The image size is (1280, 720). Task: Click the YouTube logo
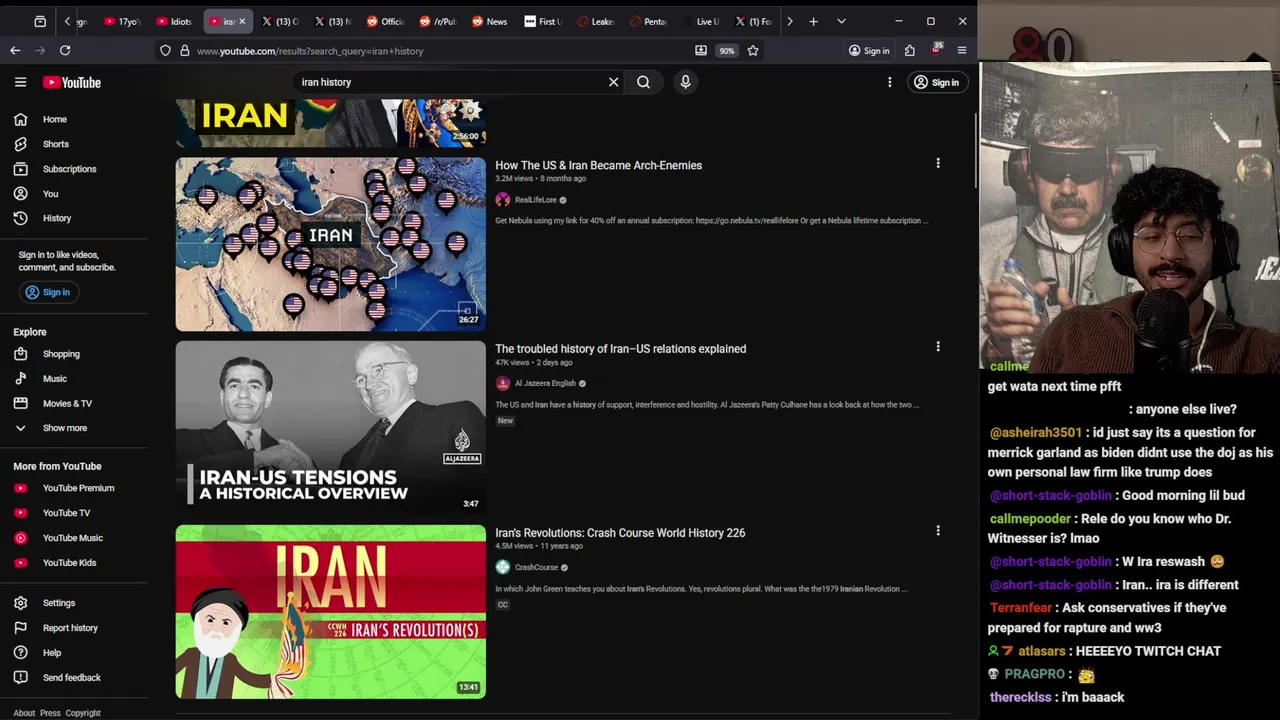click(x=72, y=82)
